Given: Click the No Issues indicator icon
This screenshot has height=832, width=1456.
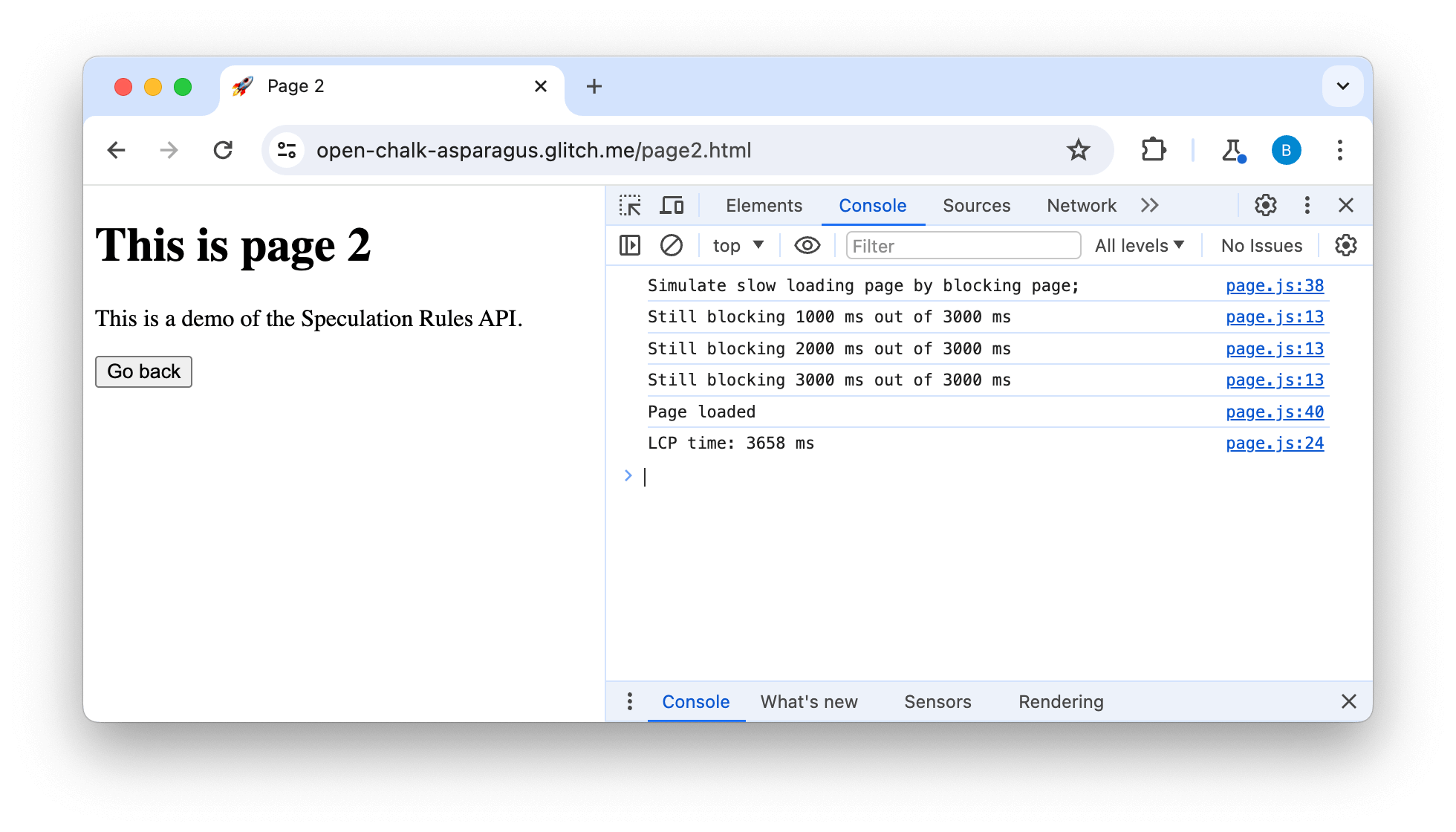Looking at the screenshot, I should 1260,246.
